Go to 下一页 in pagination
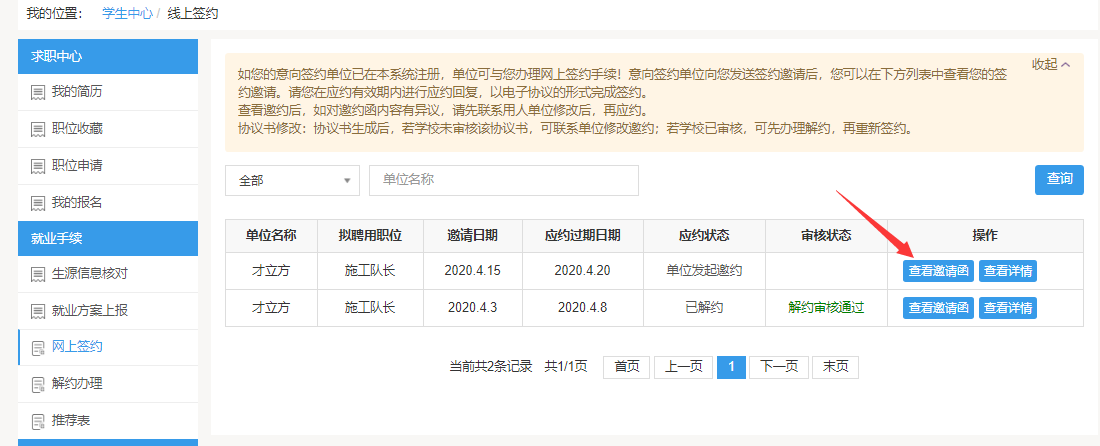The height and width of the screenshot is (446, 1100). (x=778, y=367)
